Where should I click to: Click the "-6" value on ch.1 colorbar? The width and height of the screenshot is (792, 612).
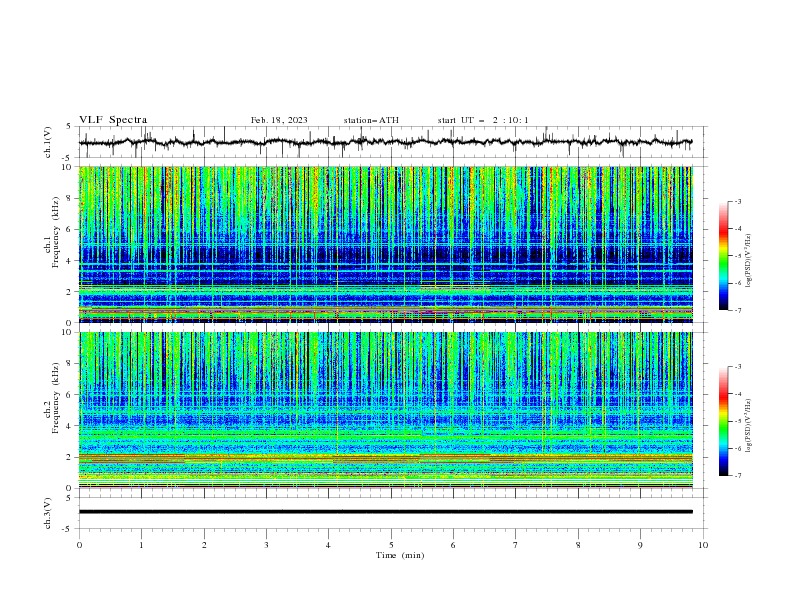tap(738, 283)
